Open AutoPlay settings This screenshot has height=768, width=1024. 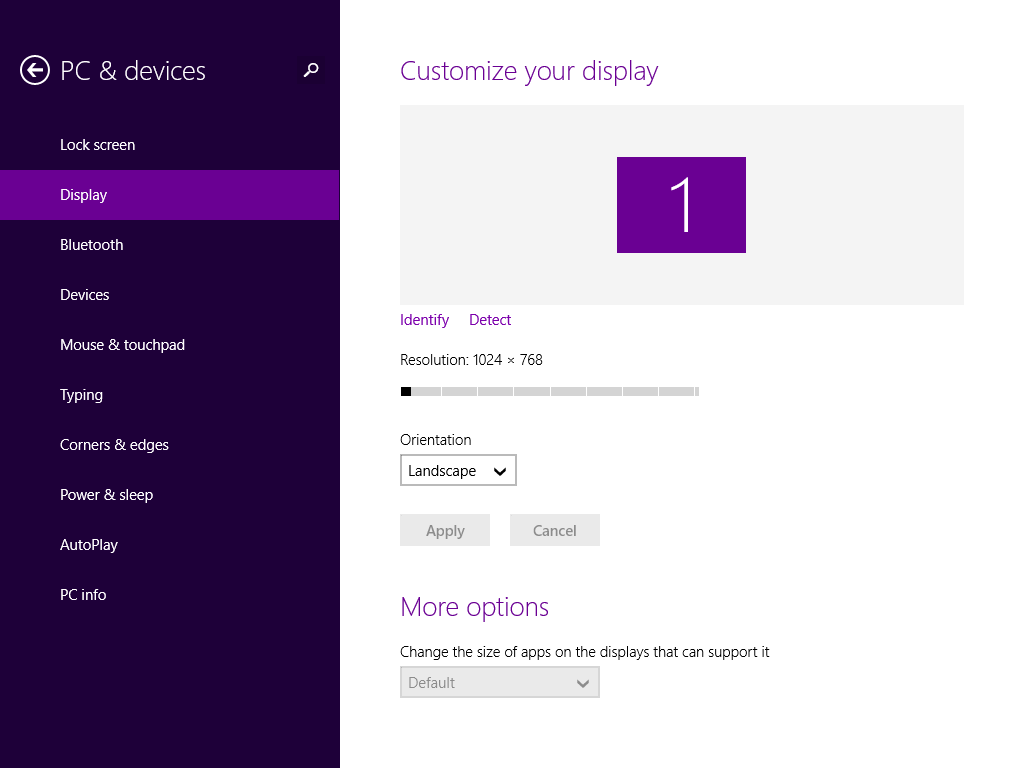click(170, 545)
